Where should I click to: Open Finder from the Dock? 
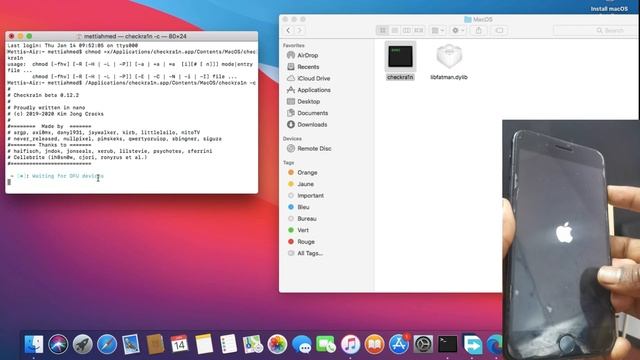coord(34,344)
